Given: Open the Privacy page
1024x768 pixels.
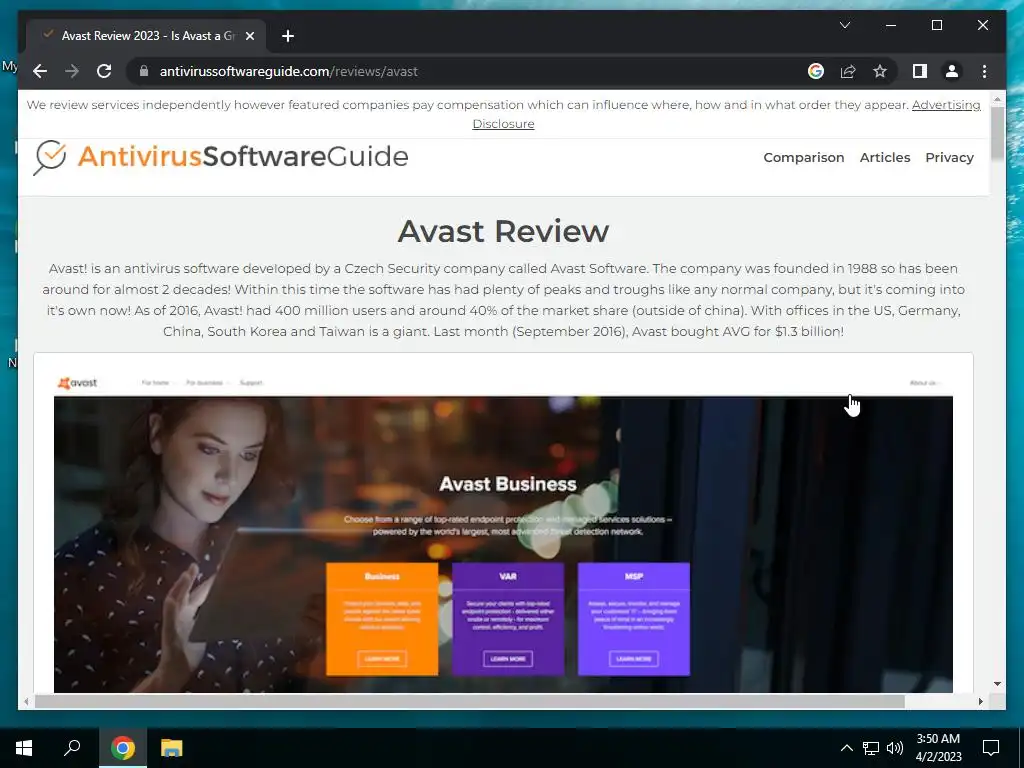Looking at the screenshot, I should tap(949, 157).
